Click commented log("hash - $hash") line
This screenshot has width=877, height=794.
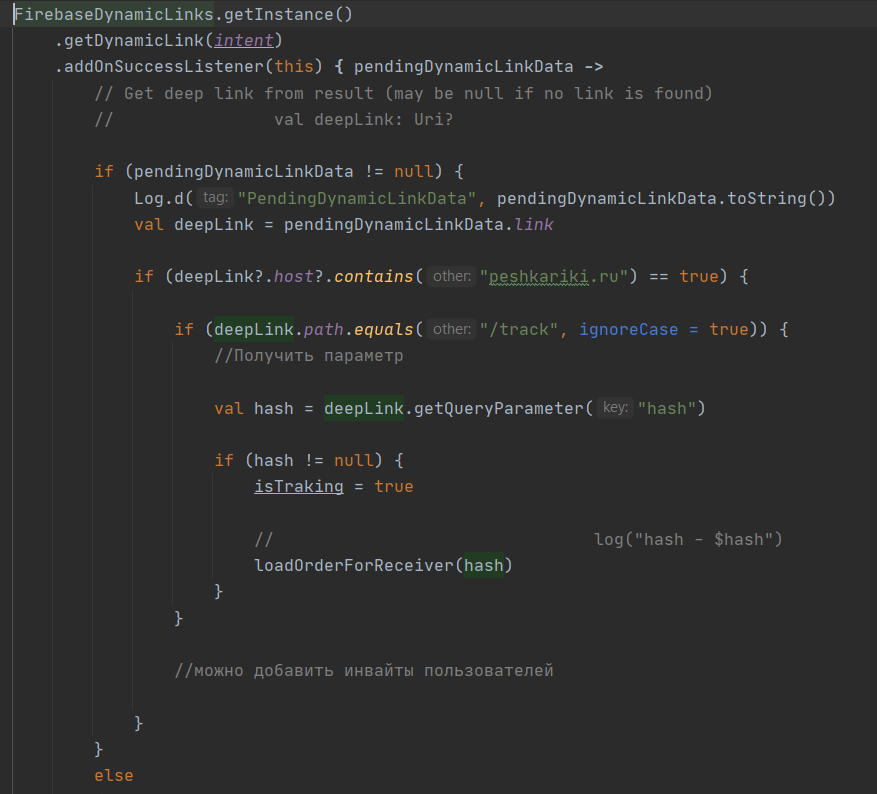click(688, 540)
